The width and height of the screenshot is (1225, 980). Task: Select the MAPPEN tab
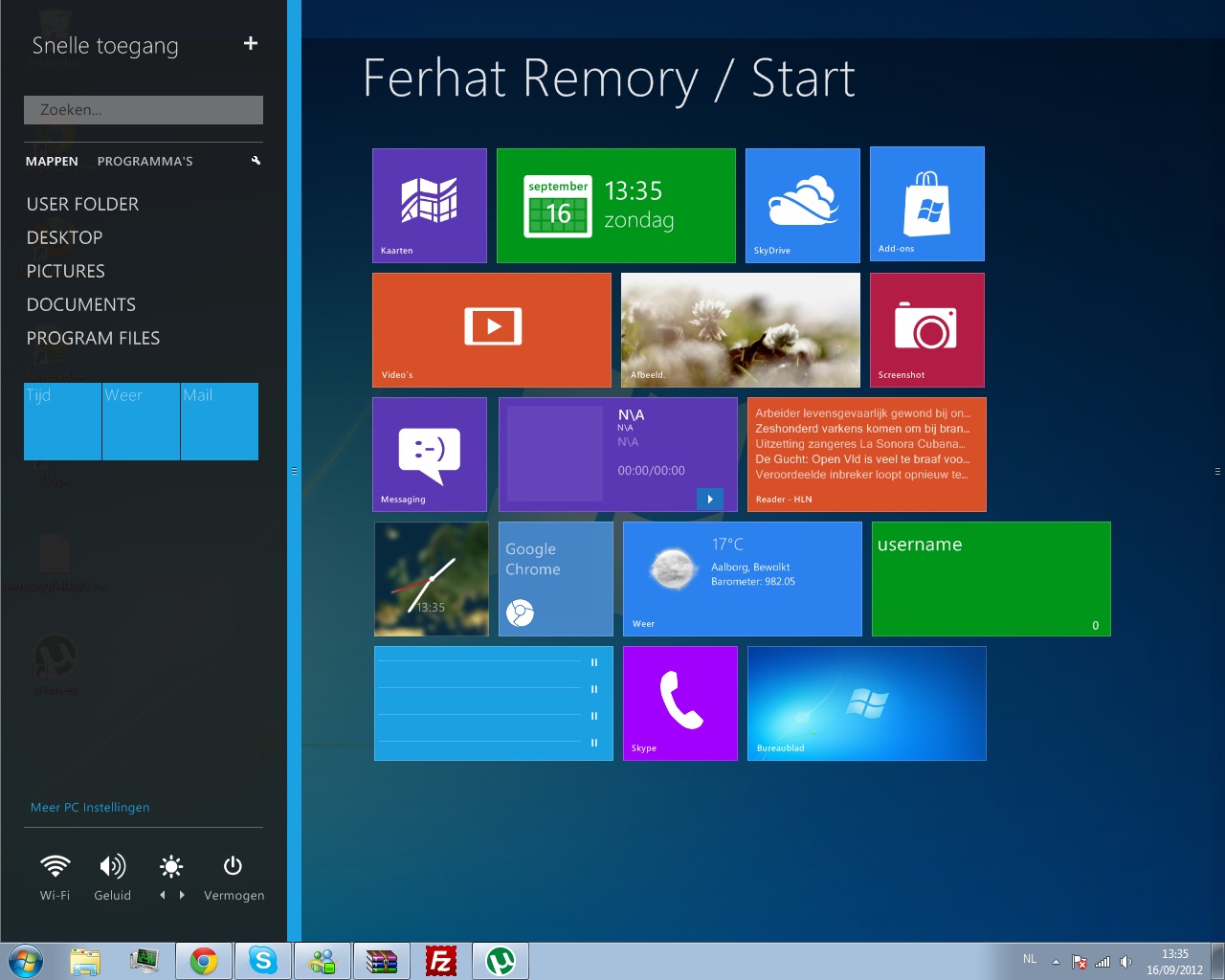click(52, 161)
